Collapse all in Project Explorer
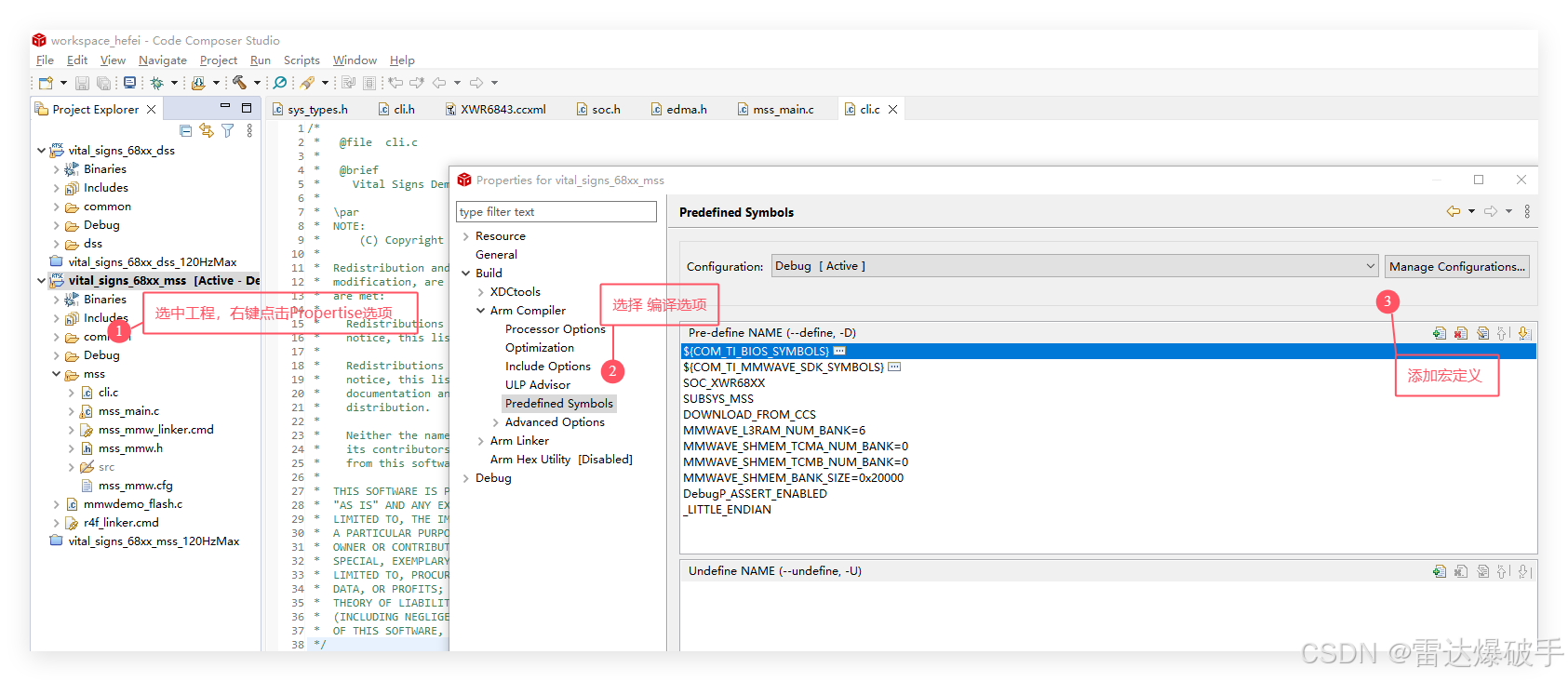The width and height of the screenshot is (1568, 681). [x=186, y=131]
